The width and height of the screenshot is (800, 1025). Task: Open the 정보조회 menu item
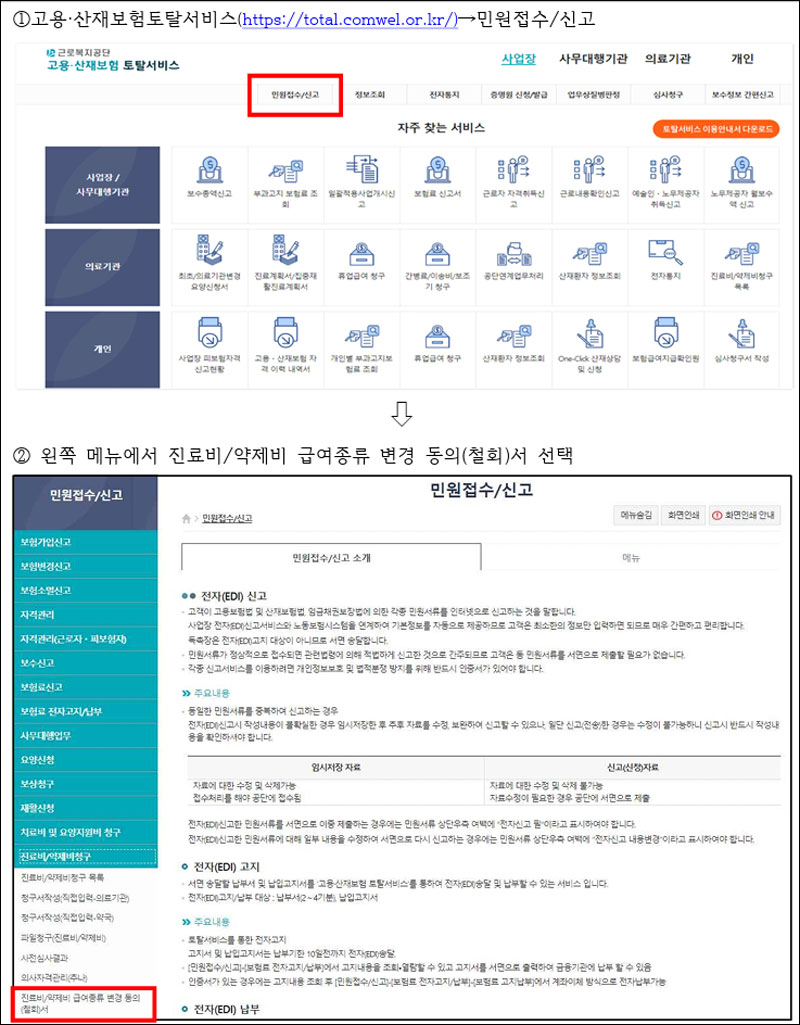coord(369,95)
